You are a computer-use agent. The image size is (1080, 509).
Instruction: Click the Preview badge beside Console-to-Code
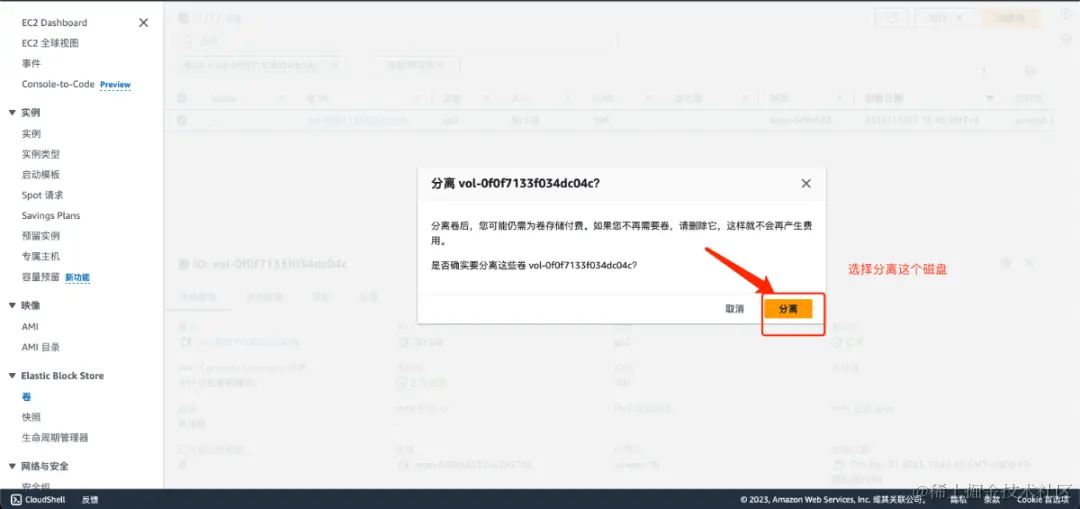click(115, 85)
